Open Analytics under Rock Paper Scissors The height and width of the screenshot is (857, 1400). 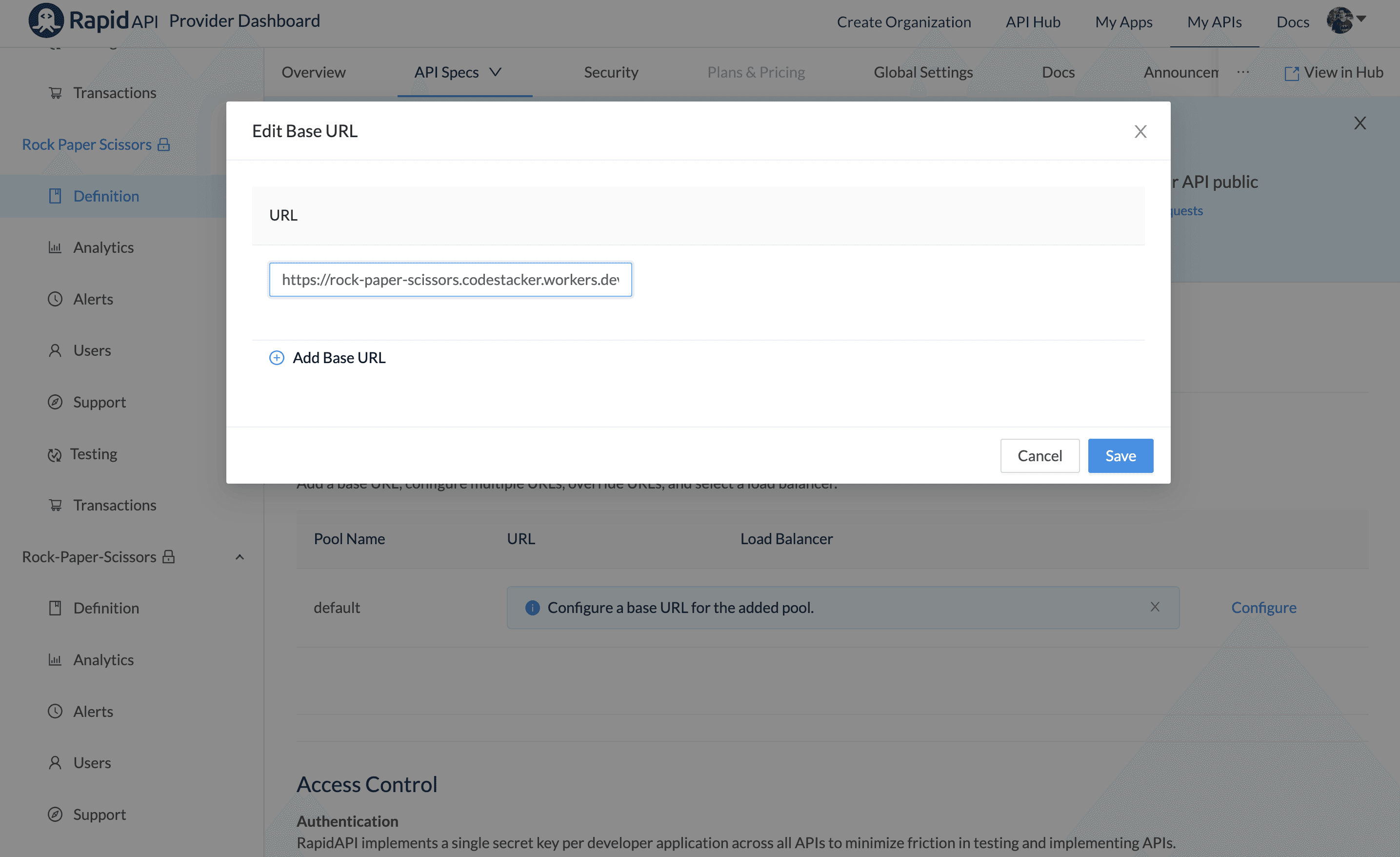(103, 247)
